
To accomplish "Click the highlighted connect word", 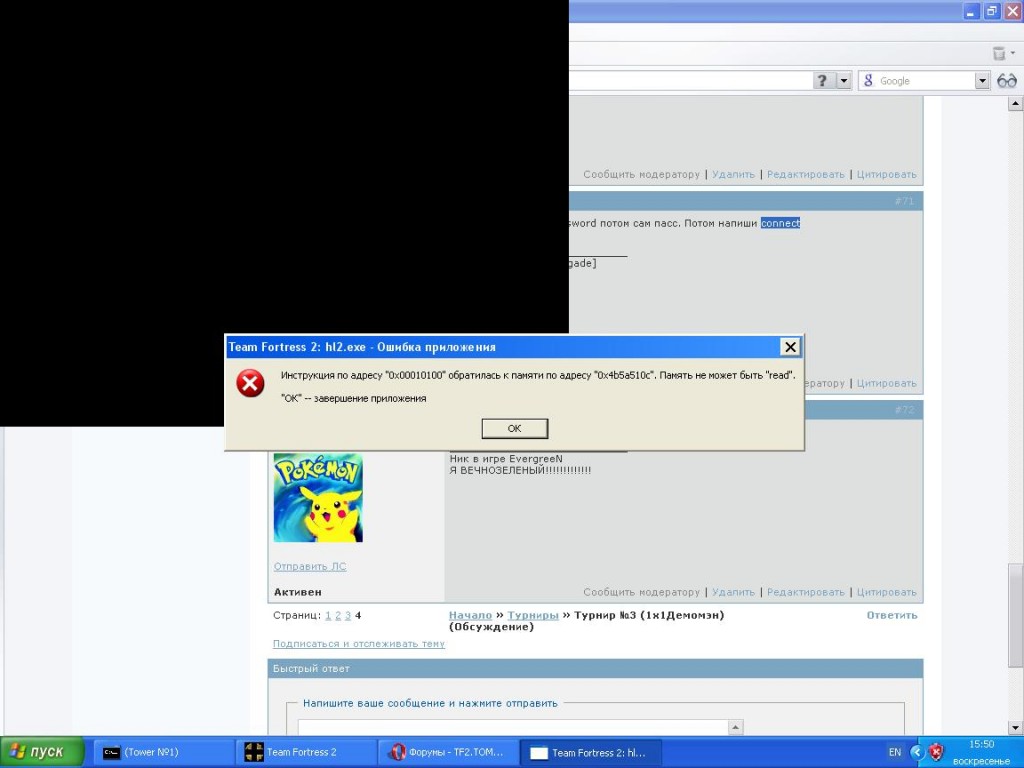I will [780, 223].
